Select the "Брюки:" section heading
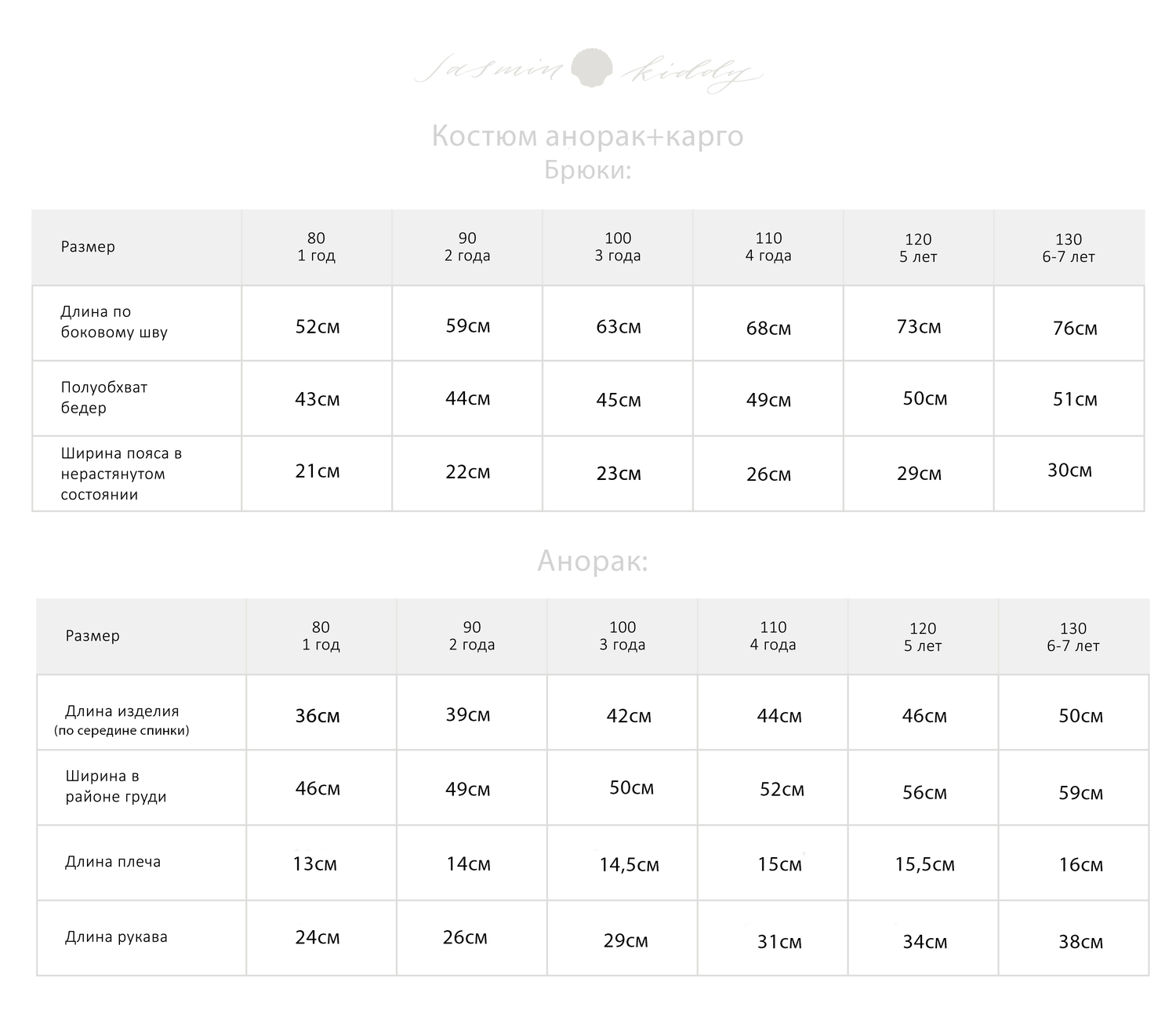Screen dimensions: 1176x1018 click(587, 170)
